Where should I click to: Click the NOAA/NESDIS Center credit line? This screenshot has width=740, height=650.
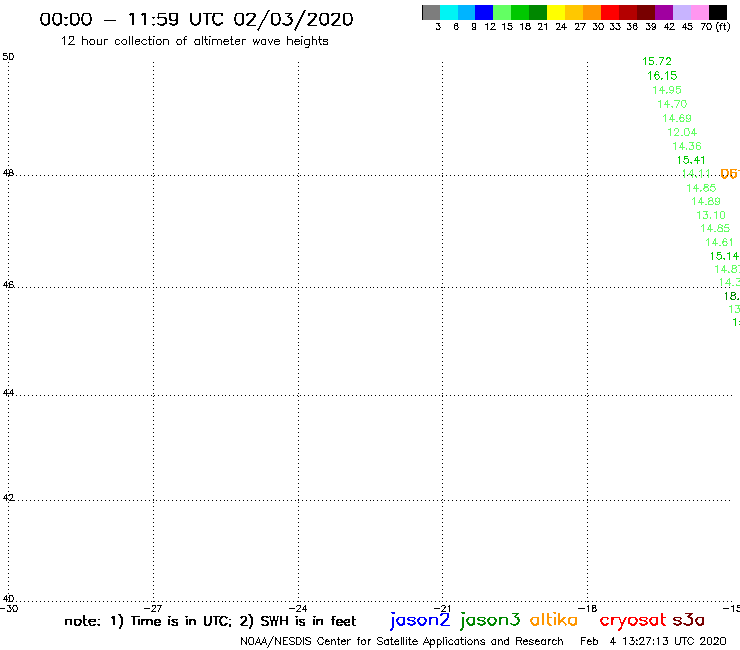[402, 642]
